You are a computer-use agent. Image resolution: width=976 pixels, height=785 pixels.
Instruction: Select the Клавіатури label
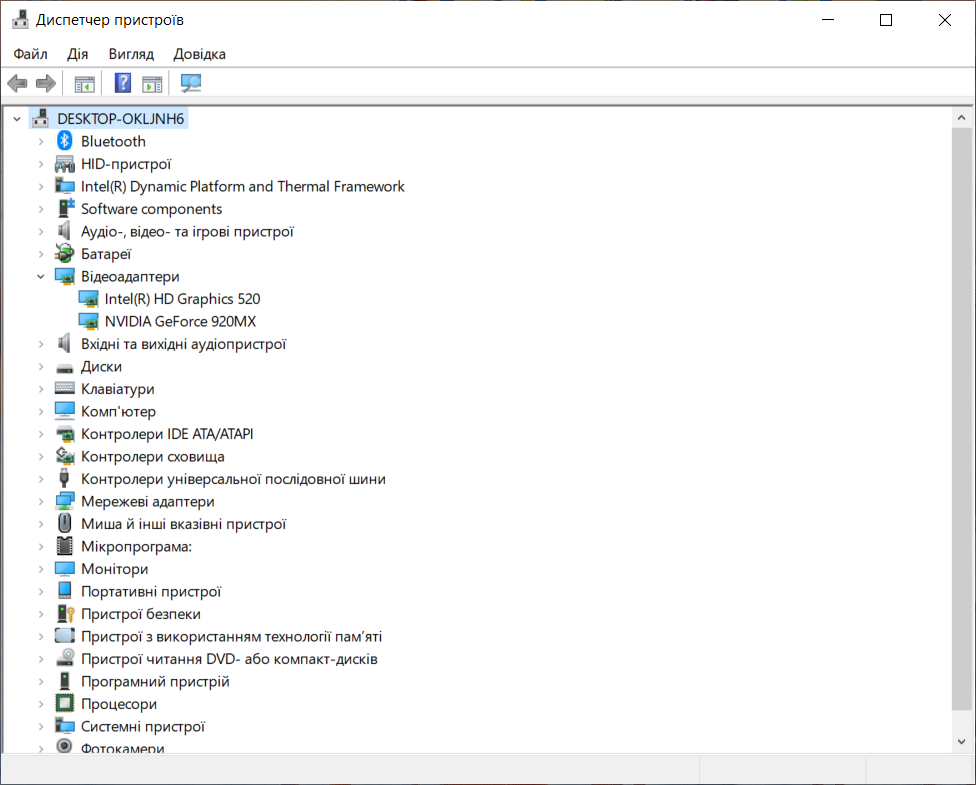tap(118, 389)
